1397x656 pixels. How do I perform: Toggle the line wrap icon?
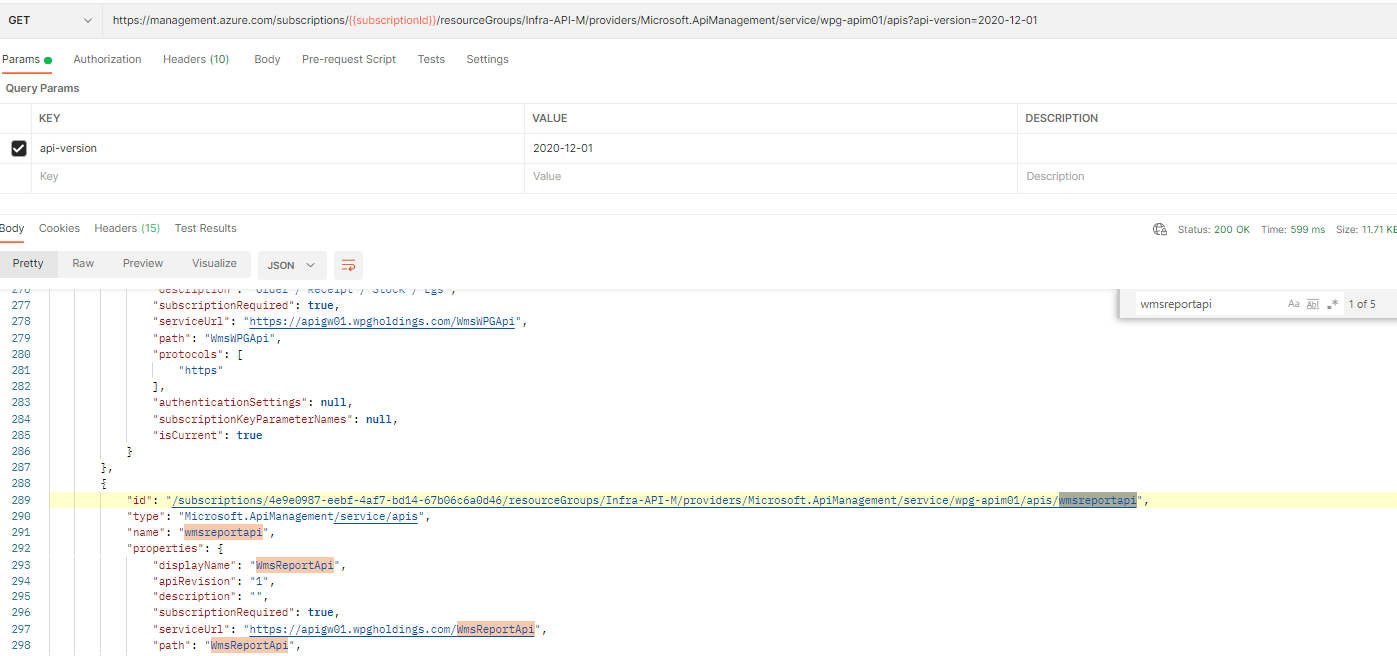point(348,265)
